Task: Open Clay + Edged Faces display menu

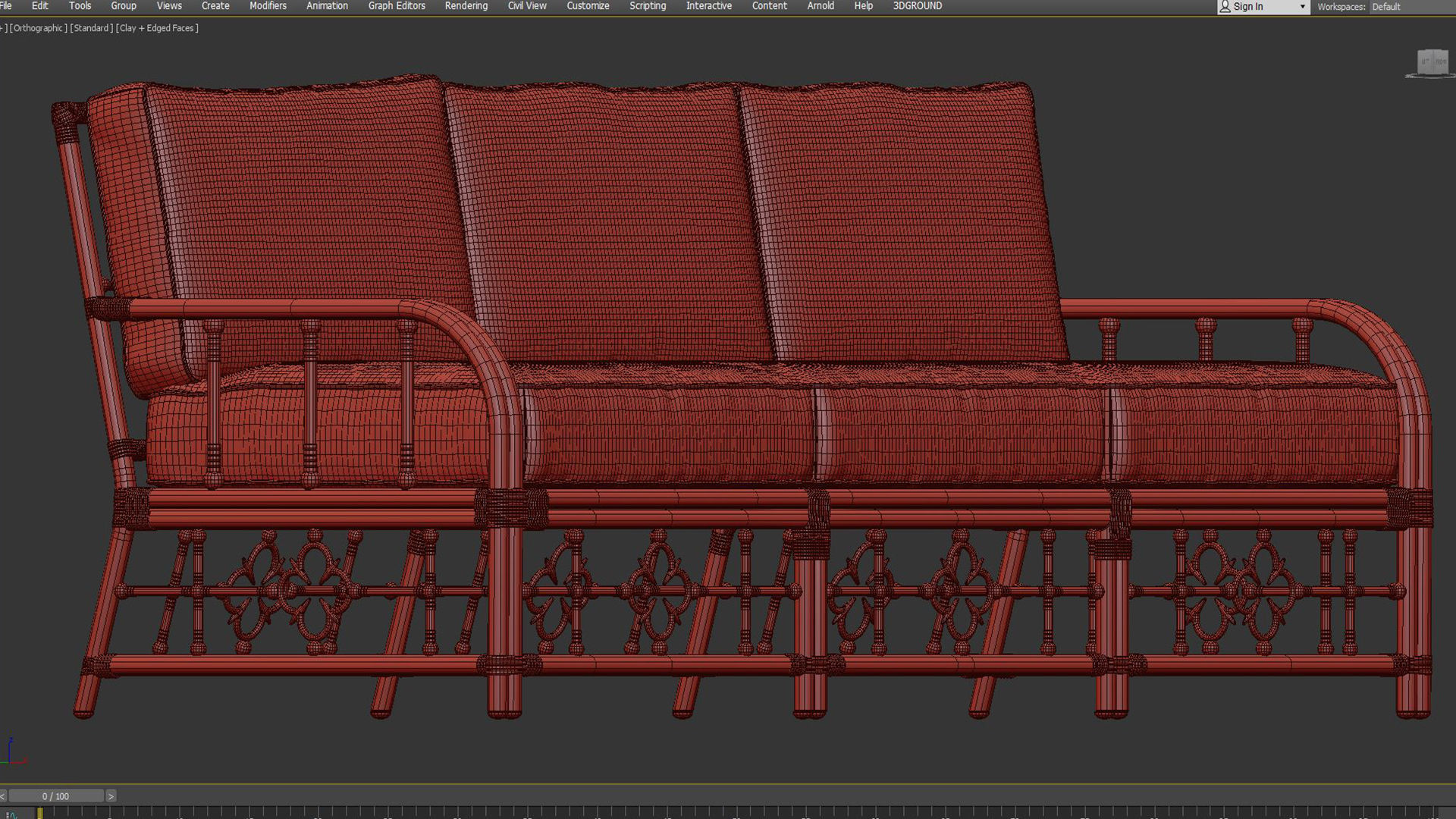Action: 157,28
